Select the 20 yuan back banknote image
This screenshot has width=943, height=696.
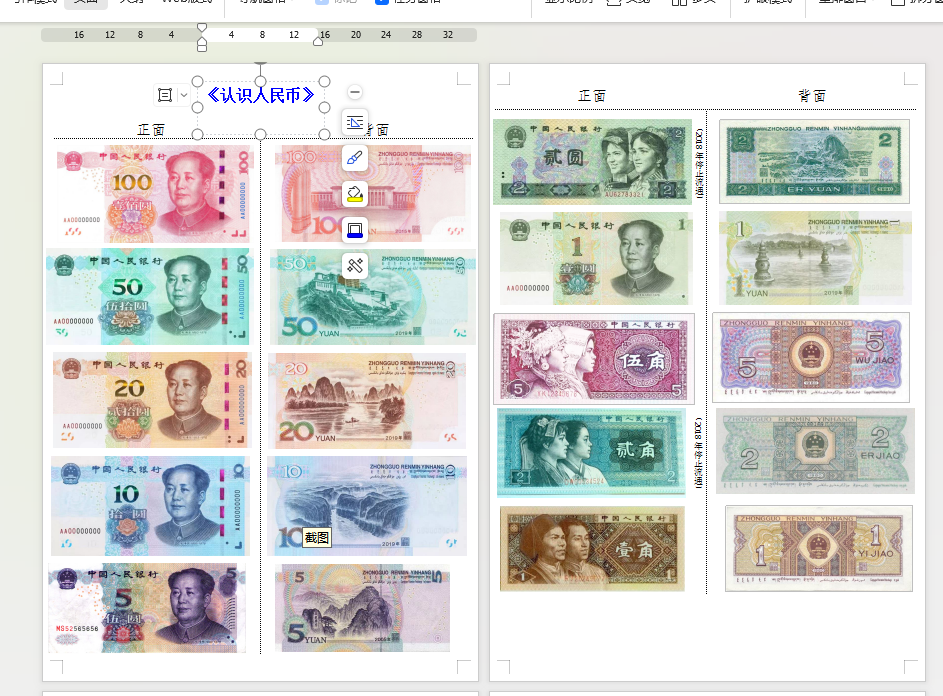[367, 401]
